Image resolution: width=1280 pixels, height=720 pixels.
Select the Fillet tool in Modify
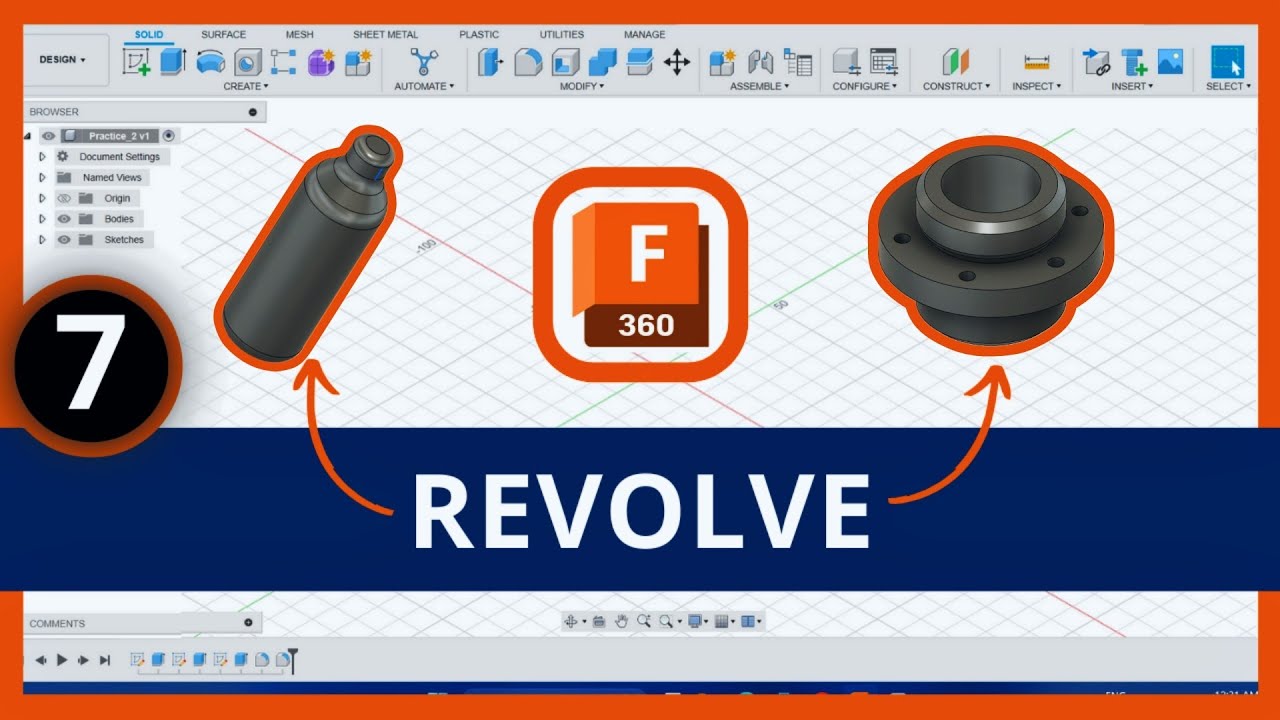point(527,63)
